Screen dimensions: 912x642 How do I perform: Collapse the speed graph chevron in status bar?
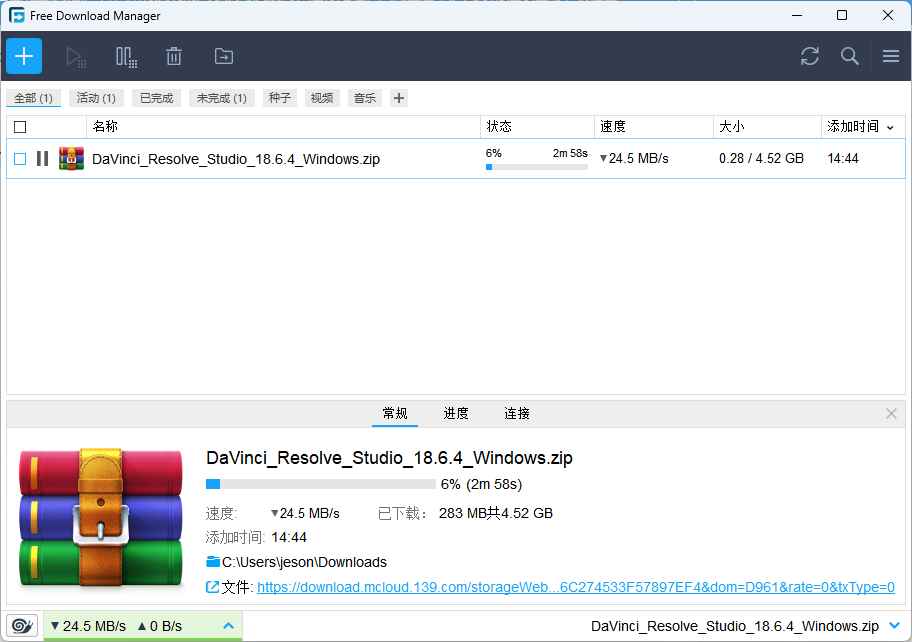click(228, 626)
